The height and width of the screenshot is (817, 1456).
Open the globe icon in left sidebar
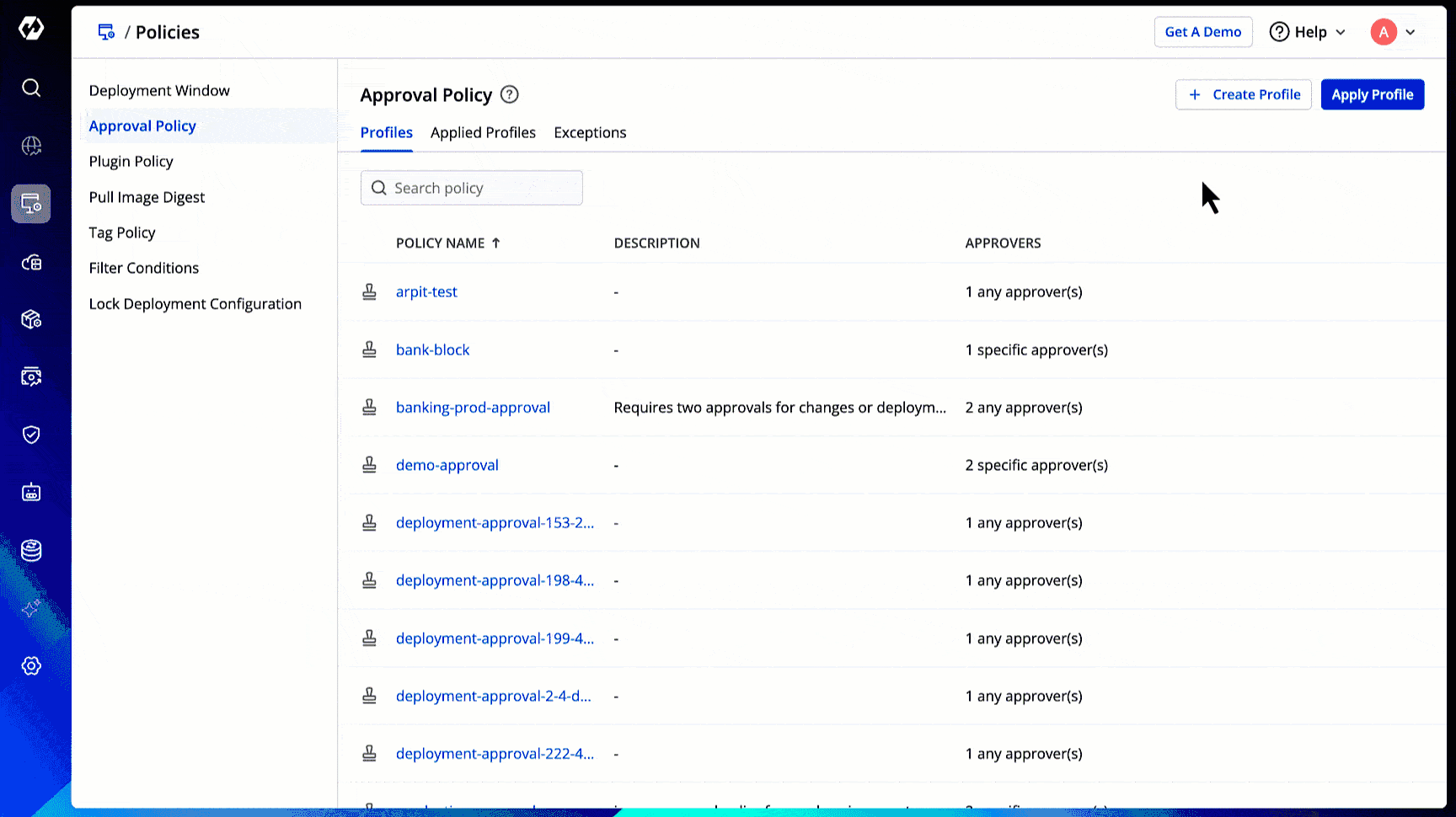click(x=31, y=146)
